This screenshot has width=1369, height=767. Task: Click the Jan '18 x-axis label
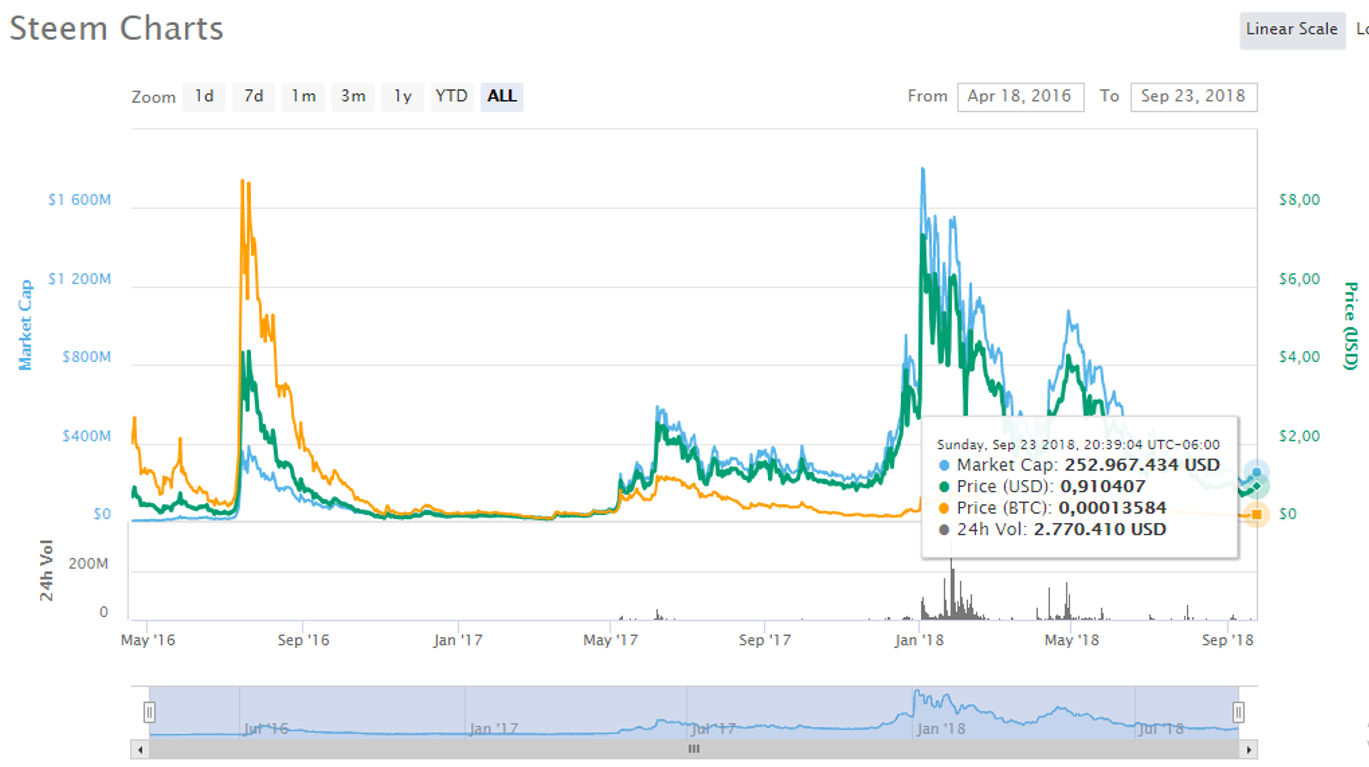click(920, 640)
